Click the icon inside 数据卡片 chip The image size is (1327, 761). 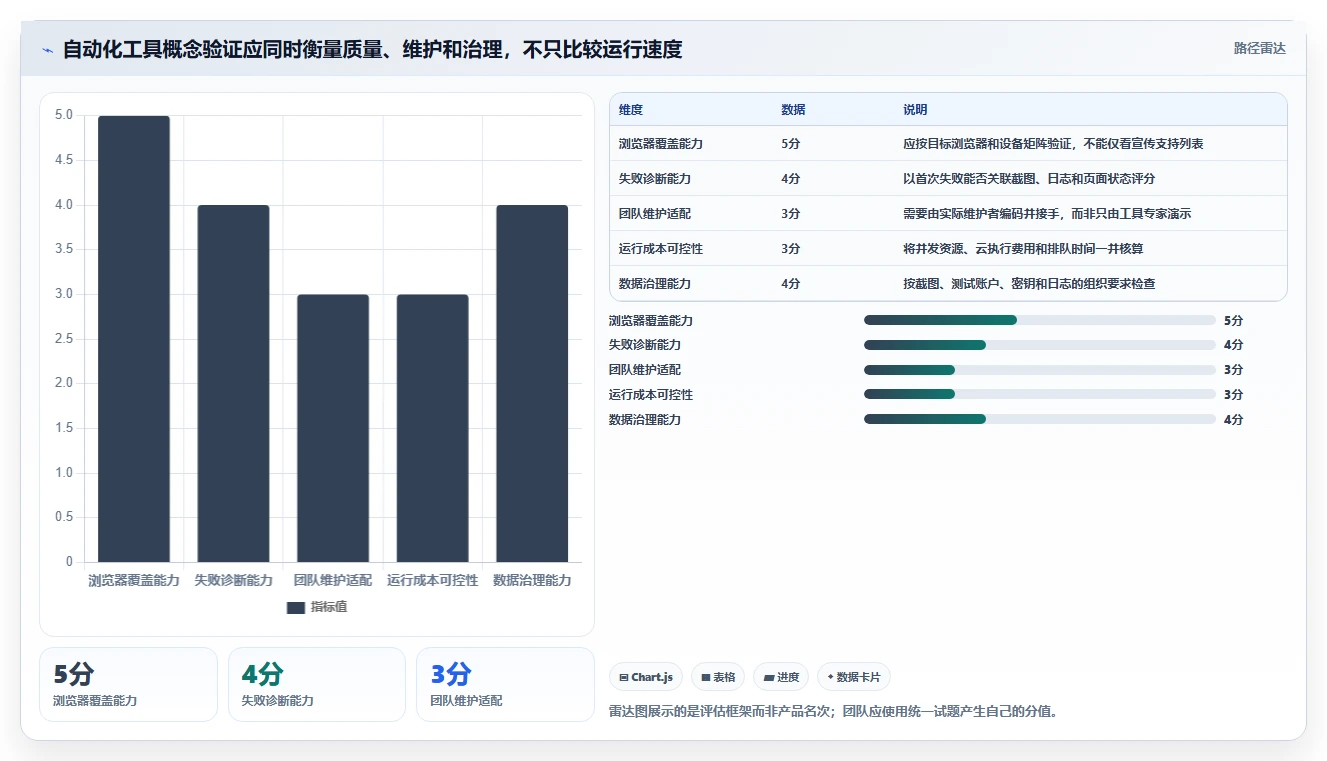[830, 677]
